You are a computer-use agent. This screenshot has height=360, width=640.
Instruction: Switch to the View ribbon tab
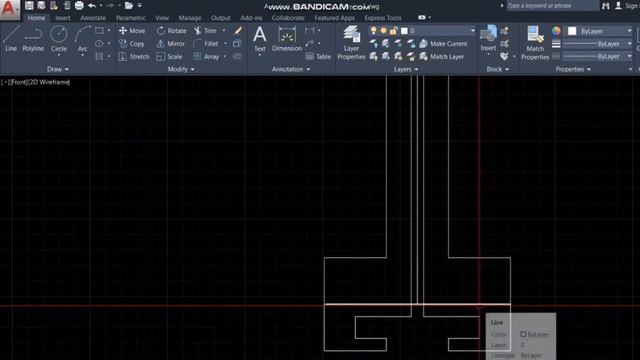tap(162, 18)
